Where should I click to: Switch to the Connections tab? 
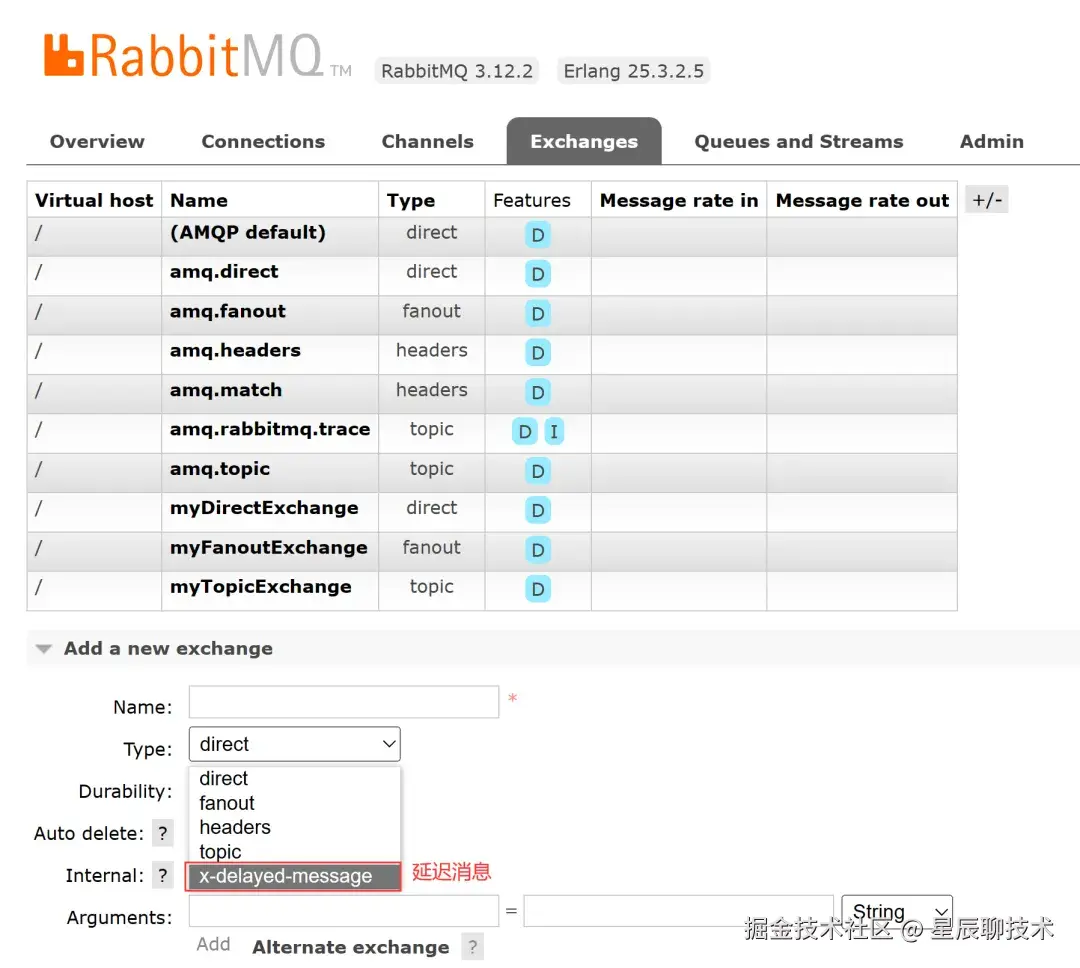point(263,141)
